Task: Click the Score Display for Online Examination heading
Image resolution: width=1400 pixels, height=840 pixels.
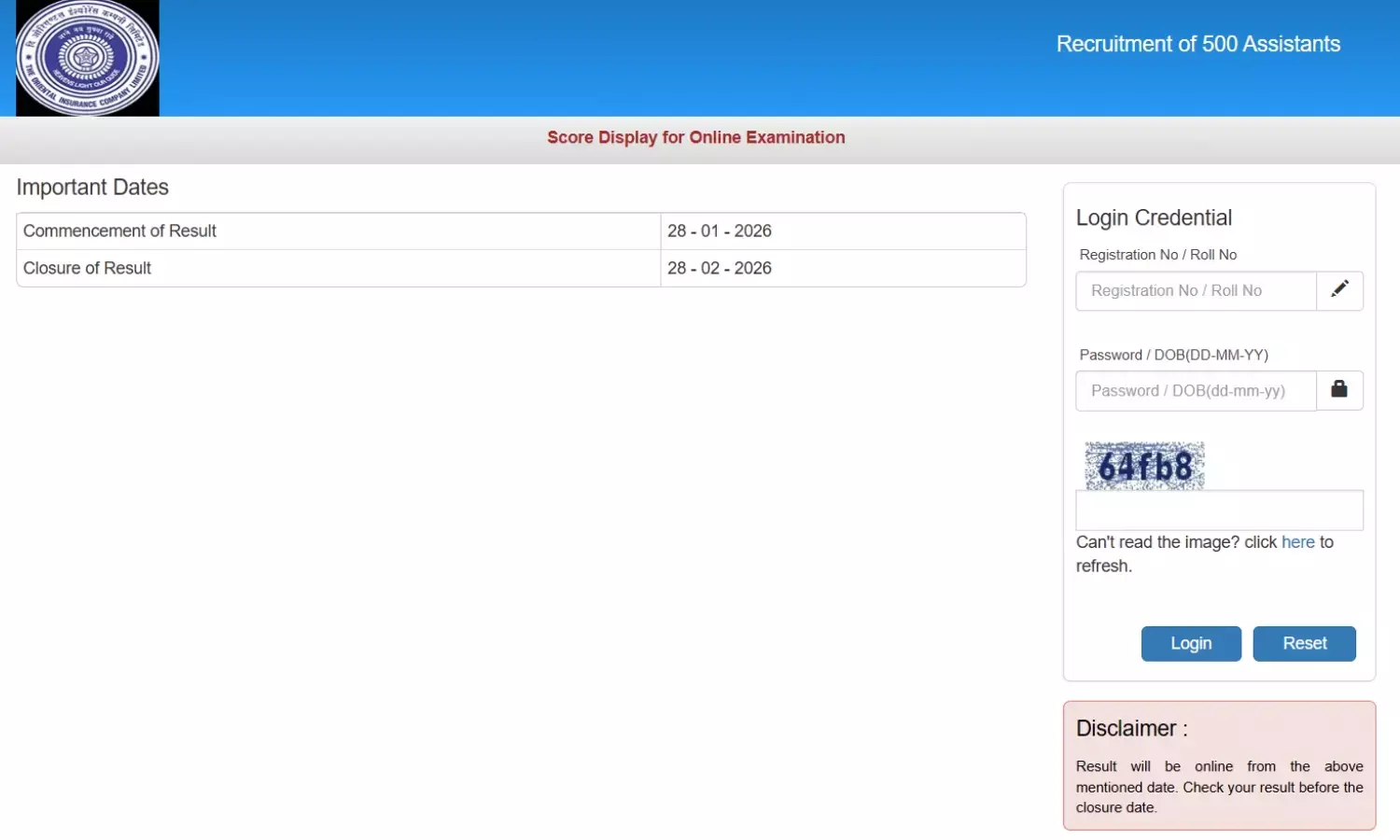Action: pos(695,137)
